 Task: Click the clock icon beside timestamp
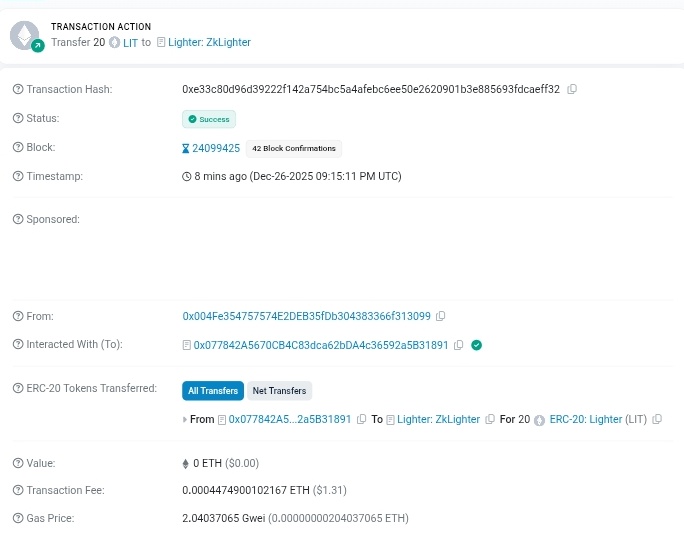[x=187, y=177]
